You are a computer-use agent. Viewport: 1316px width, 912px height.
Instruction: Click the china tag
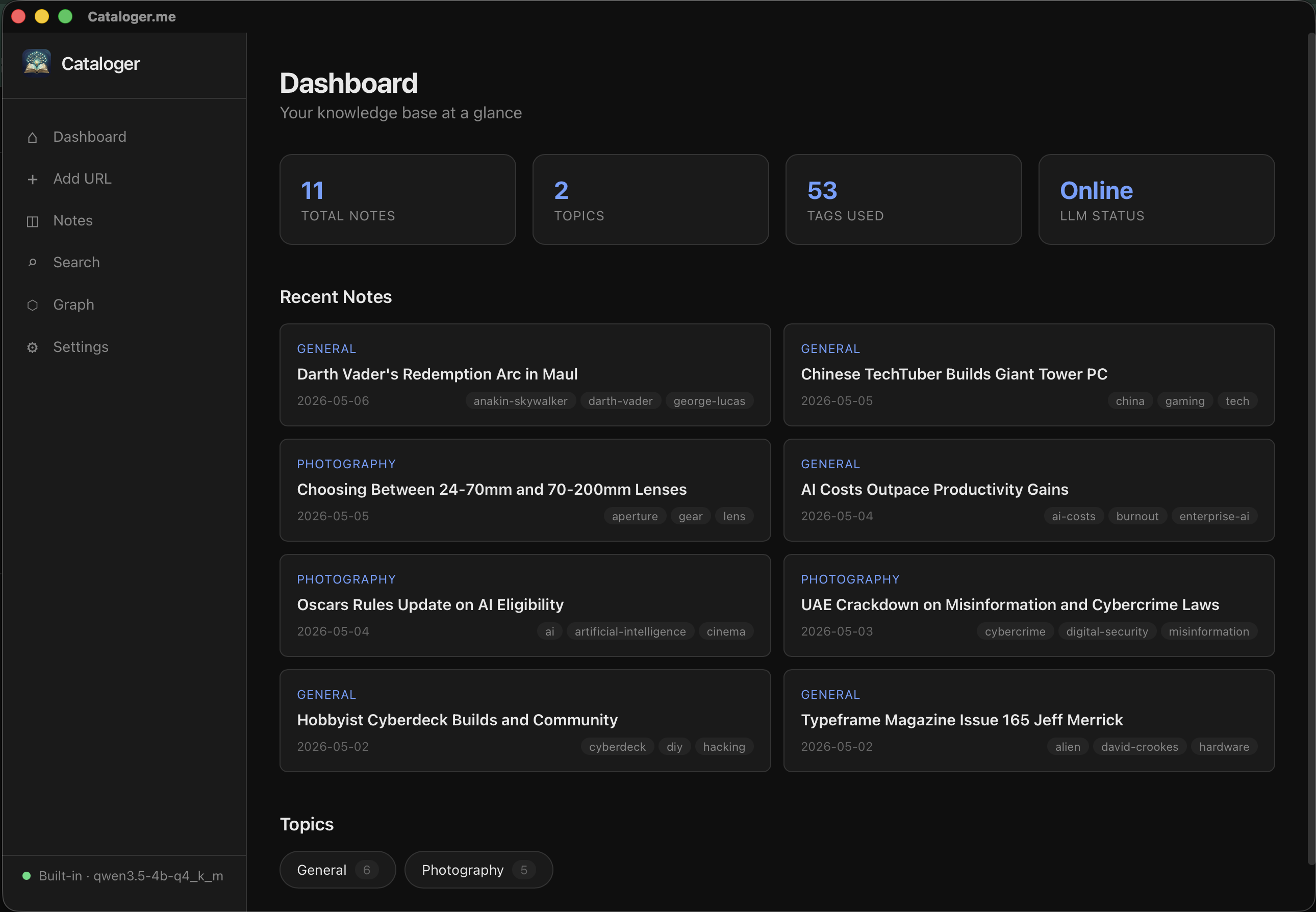pyautogui.click(x=1130, y=401)
